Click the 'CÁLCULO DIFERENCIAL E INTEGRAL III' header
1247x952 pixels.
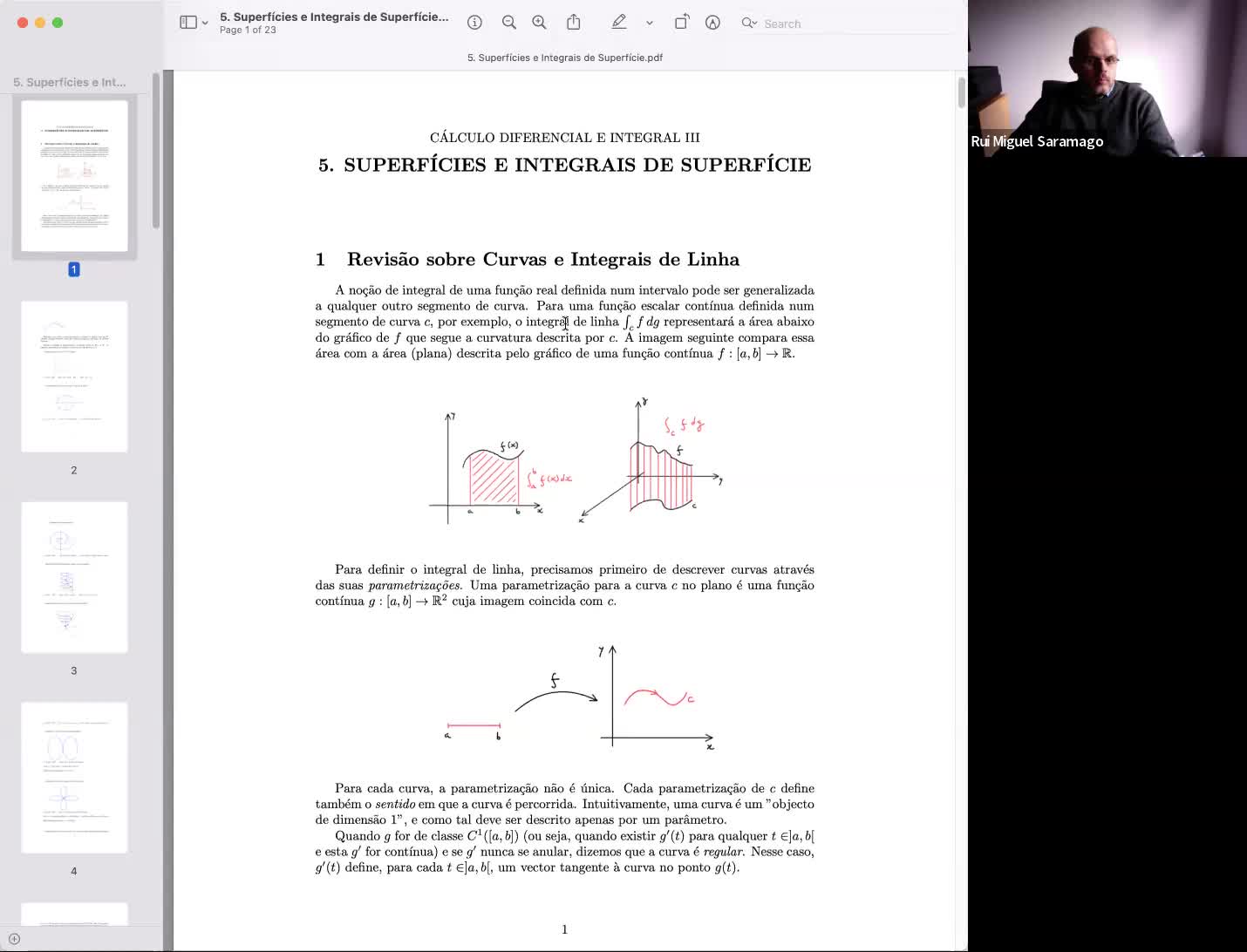(565, 138)
